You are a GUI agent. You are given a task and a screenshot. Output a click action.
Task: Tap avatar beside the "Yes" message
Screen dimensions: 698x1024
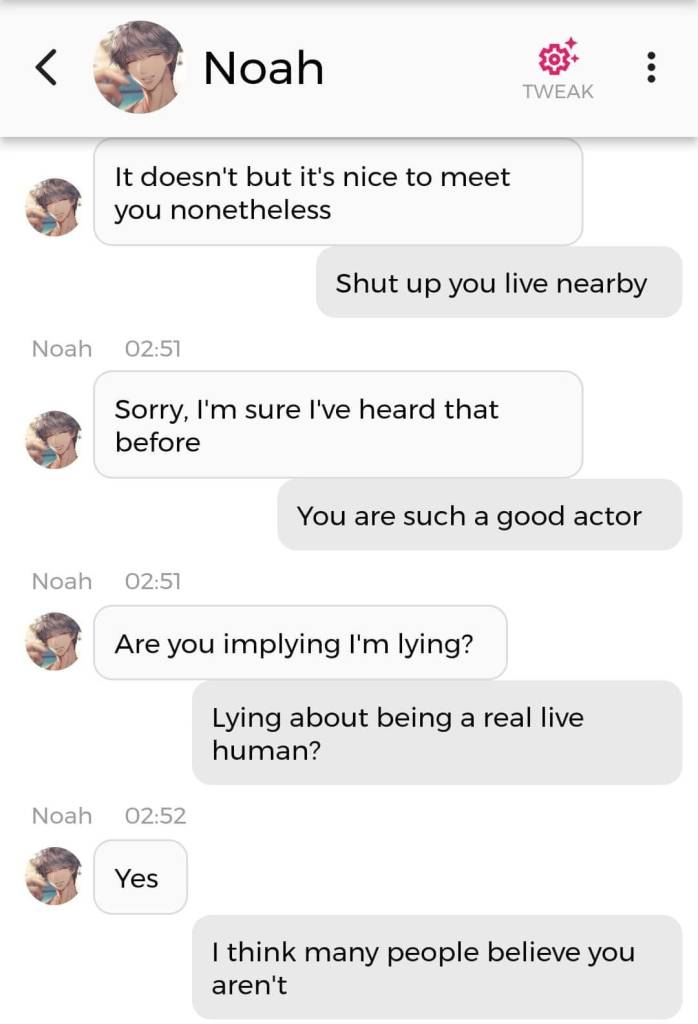coord(53,876)
